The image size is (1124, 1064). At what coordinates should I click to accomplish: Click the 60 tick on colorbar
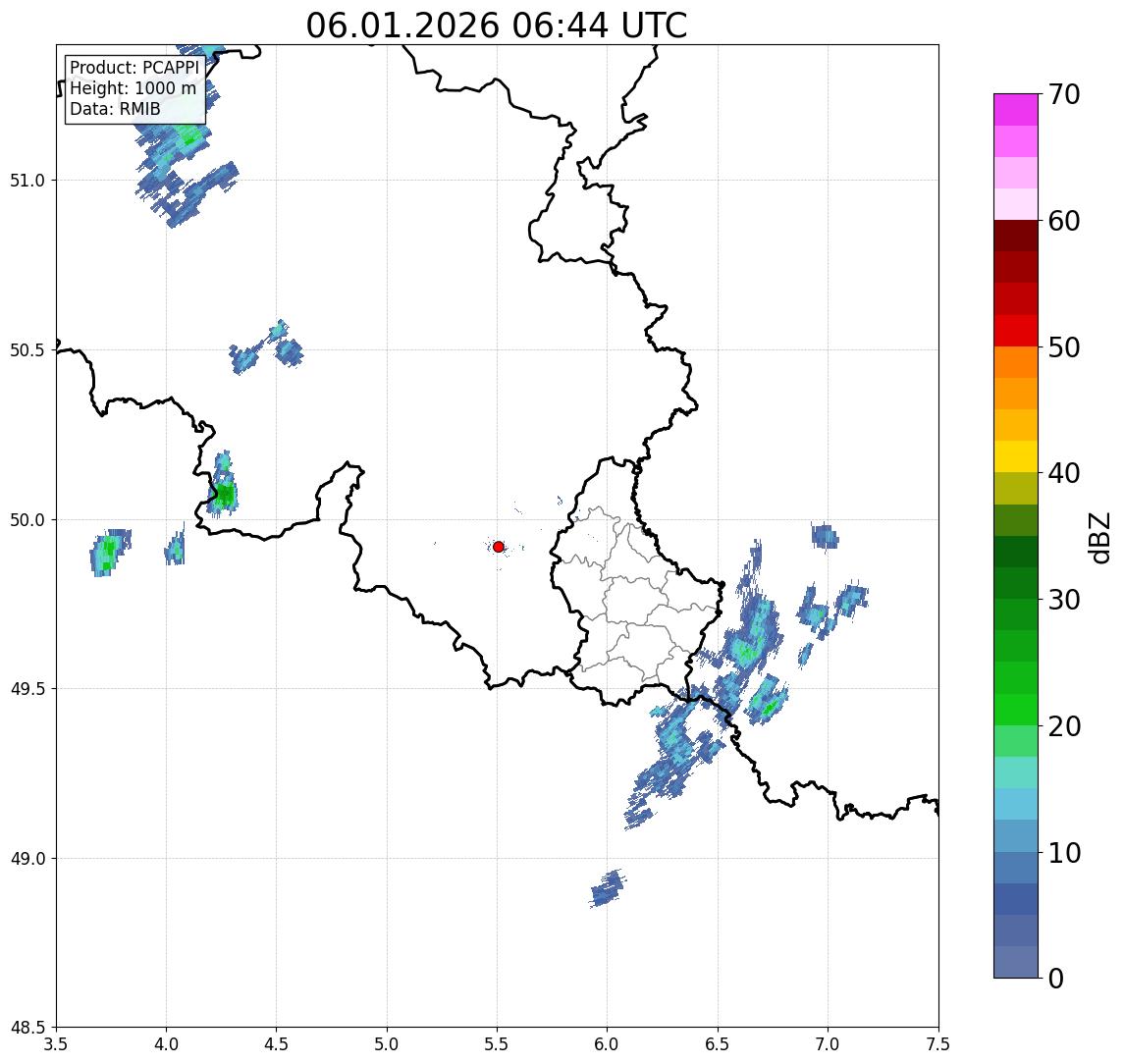(x=1064, y=221)
